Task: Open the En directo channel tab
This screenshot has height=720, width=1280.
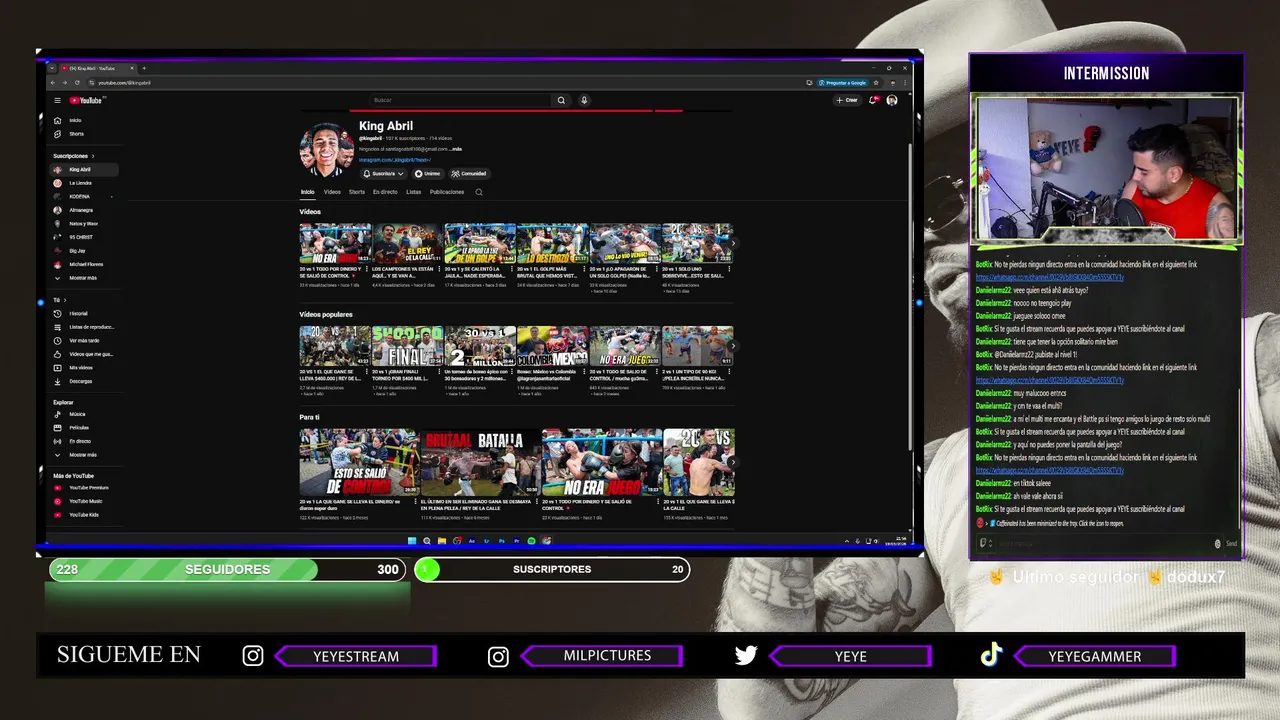Action: 385,192
